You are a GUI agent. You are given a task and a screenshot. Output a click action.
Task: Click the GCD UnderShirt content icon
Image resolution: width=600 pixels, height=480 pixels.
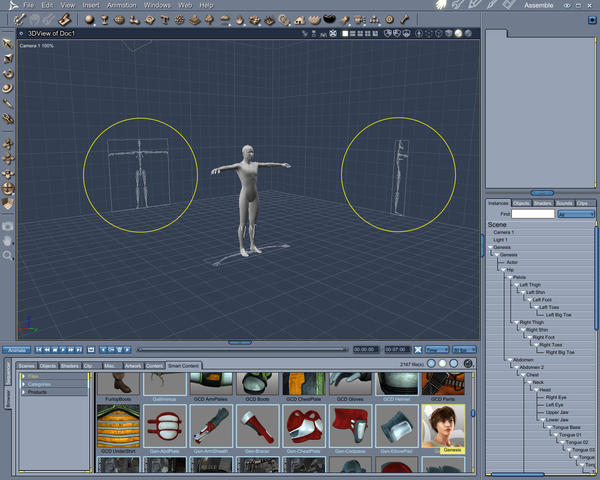(x=117, y=424)
